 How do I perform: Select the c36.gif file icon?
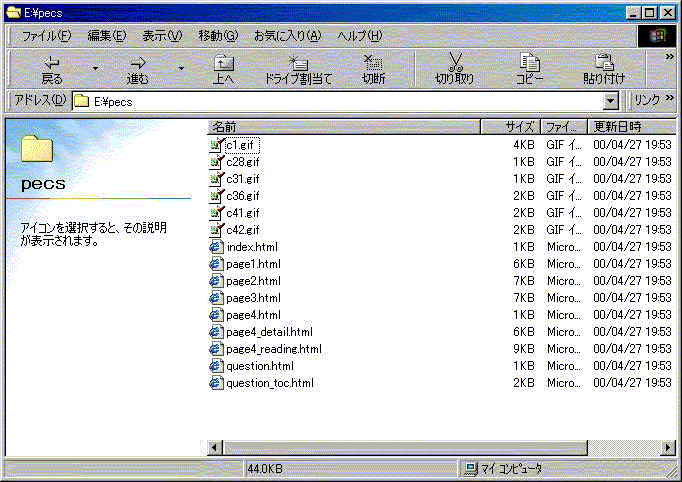(216, 196)
